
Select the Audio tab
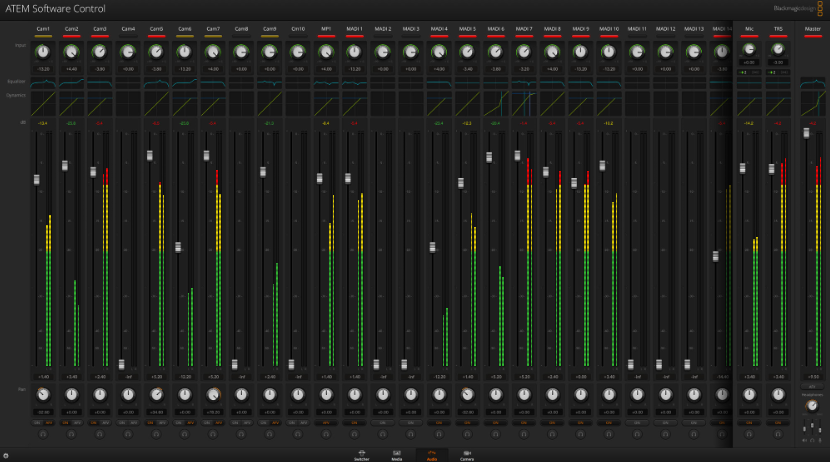[x=432, y=455]
